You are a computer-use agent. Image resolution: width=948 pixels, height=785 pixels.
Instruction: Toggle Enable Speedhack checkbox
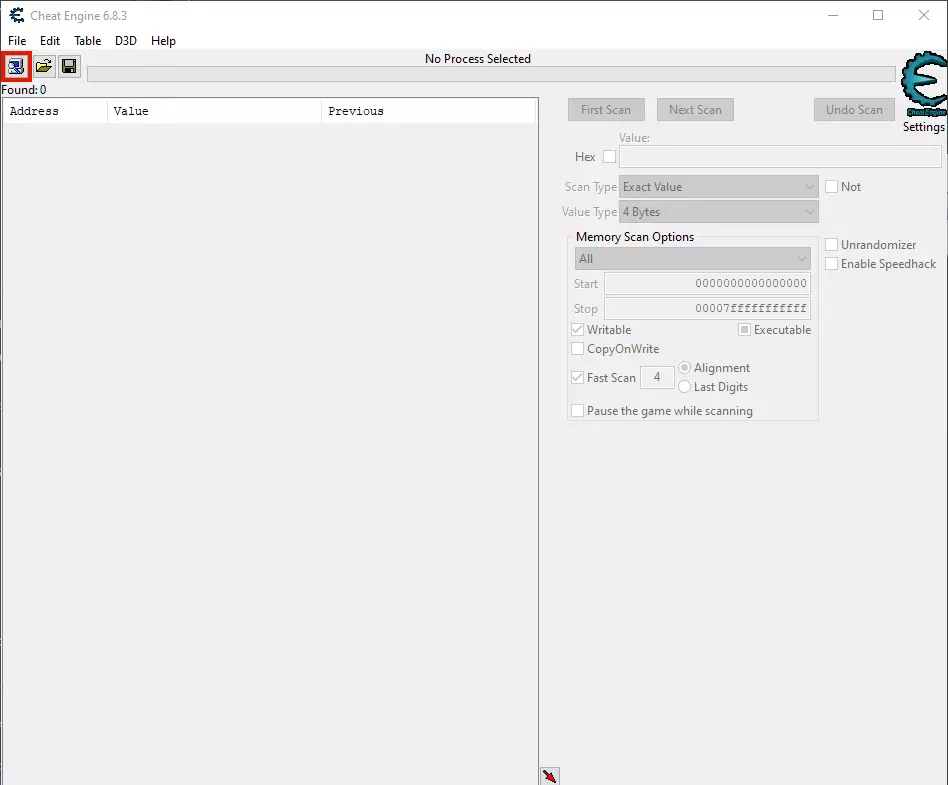[831, 264]
